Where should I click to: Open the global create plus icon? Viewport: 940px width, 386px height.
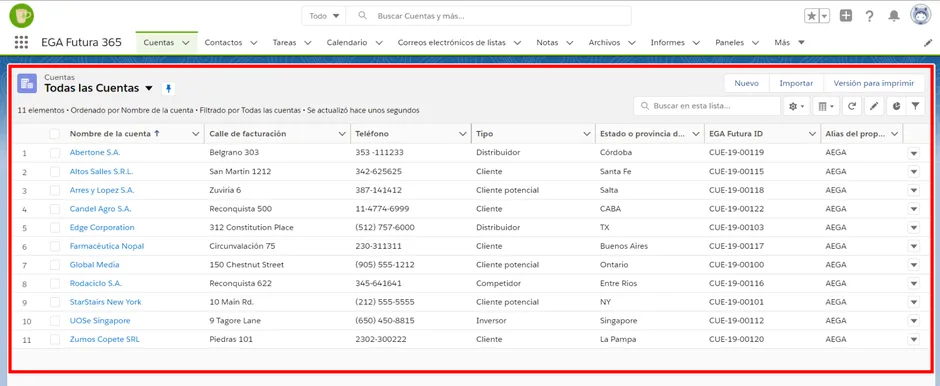pyautogui.click(x=845, y=16)
